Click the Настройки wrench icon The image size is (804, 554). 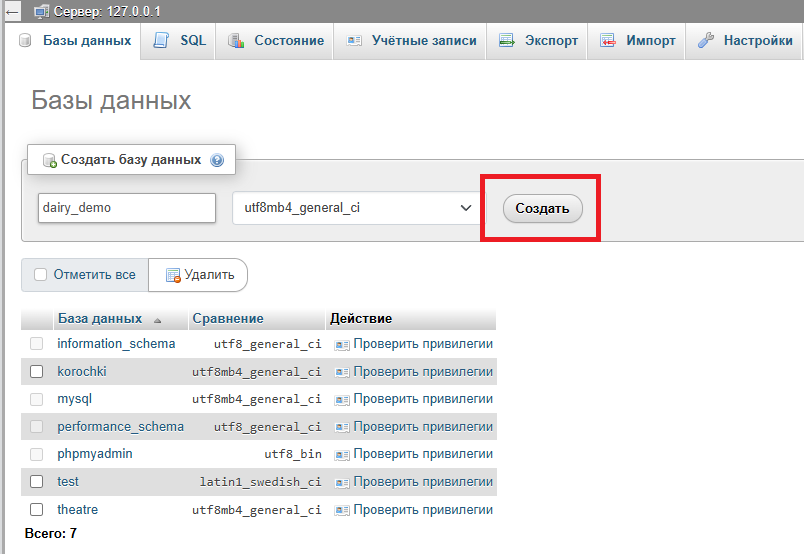[705, 41]
